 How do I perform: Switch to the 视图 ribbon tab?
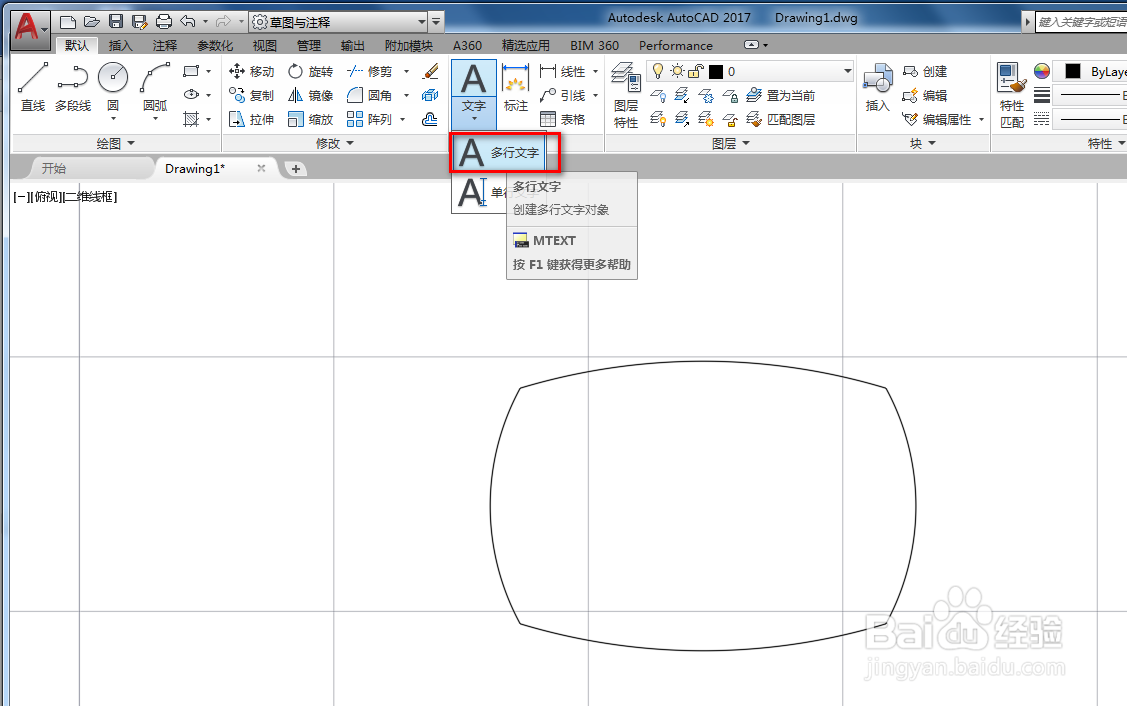[x=264, y=45]
